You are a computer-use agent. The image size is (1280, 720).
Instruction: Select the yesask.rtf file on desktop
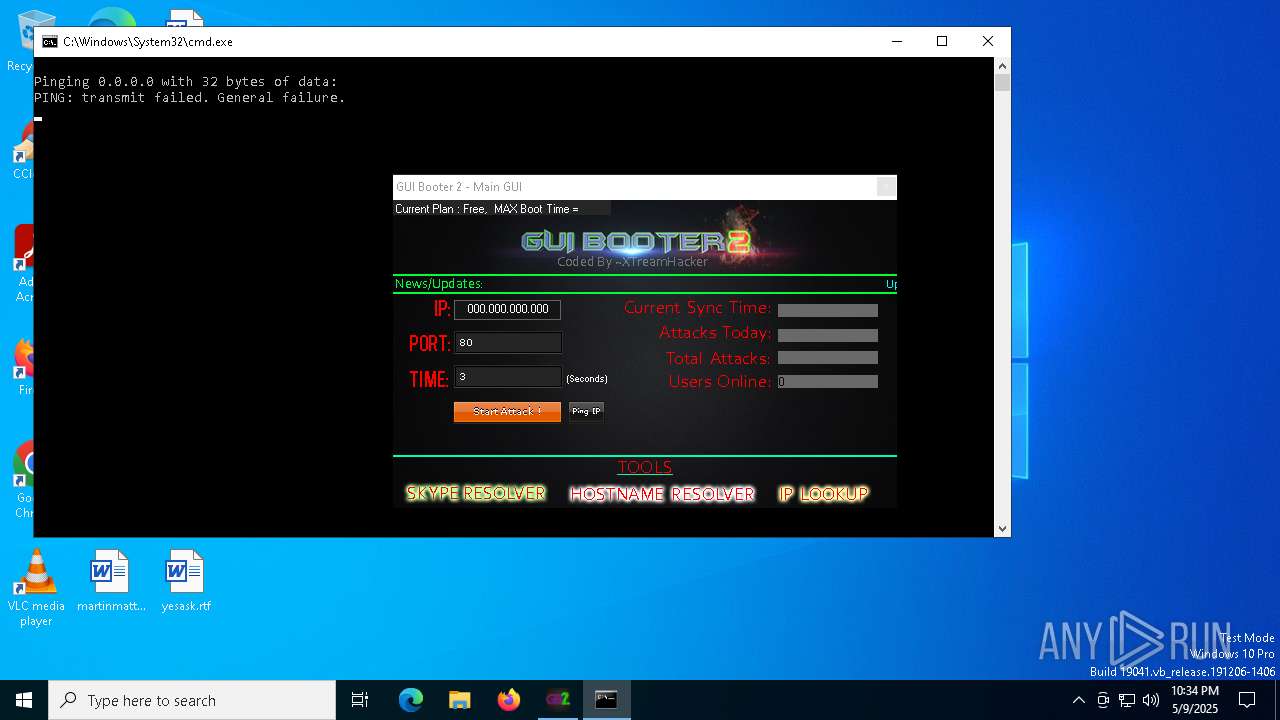[x=185, y=580]
